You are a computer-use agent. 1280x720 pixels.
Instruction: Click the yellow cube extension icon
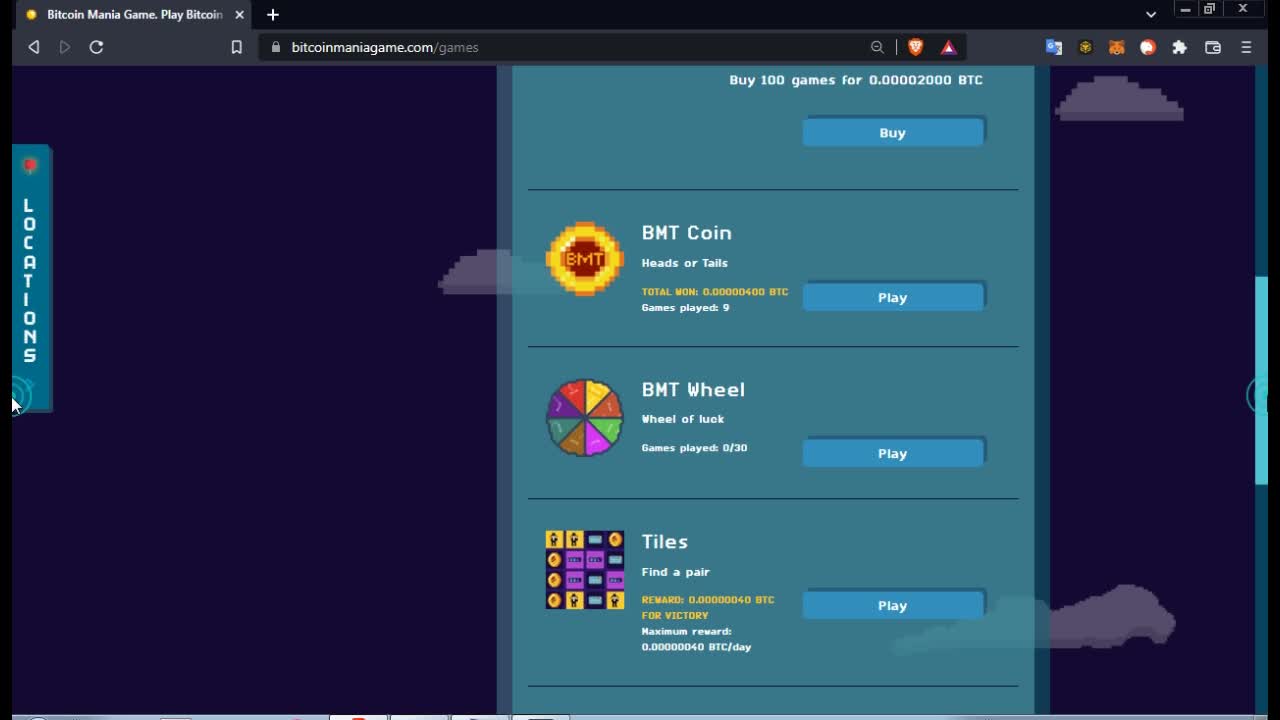coord(1085,47)
